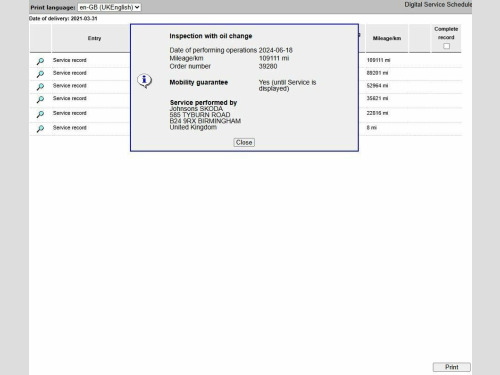500x375 pixels.
Task: Select the 52964 mi mileage cell
Action: click(x=377, y=86)
